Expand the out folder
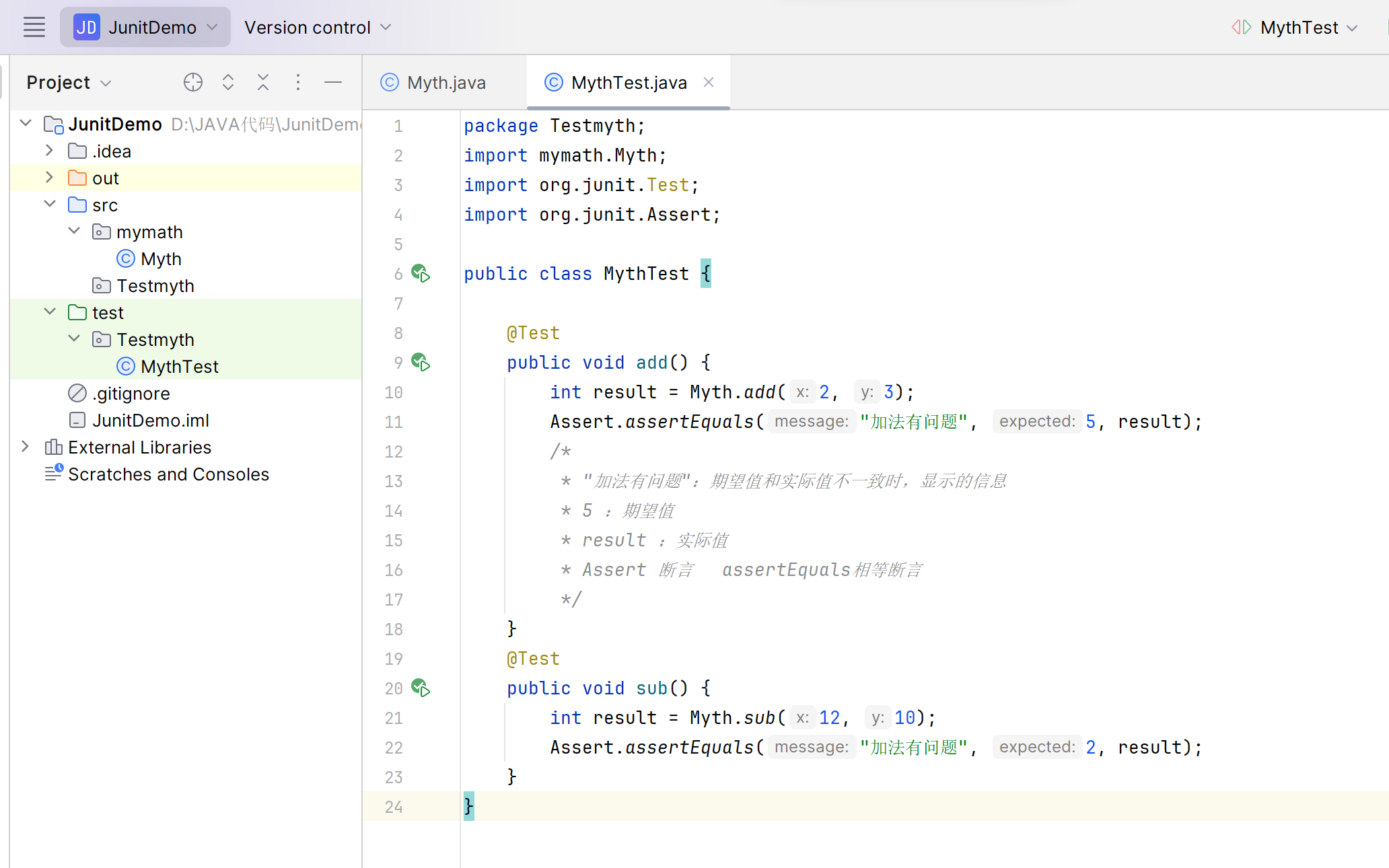The width and height of the screenshot is (1389, 868). [x=49, y=178]
